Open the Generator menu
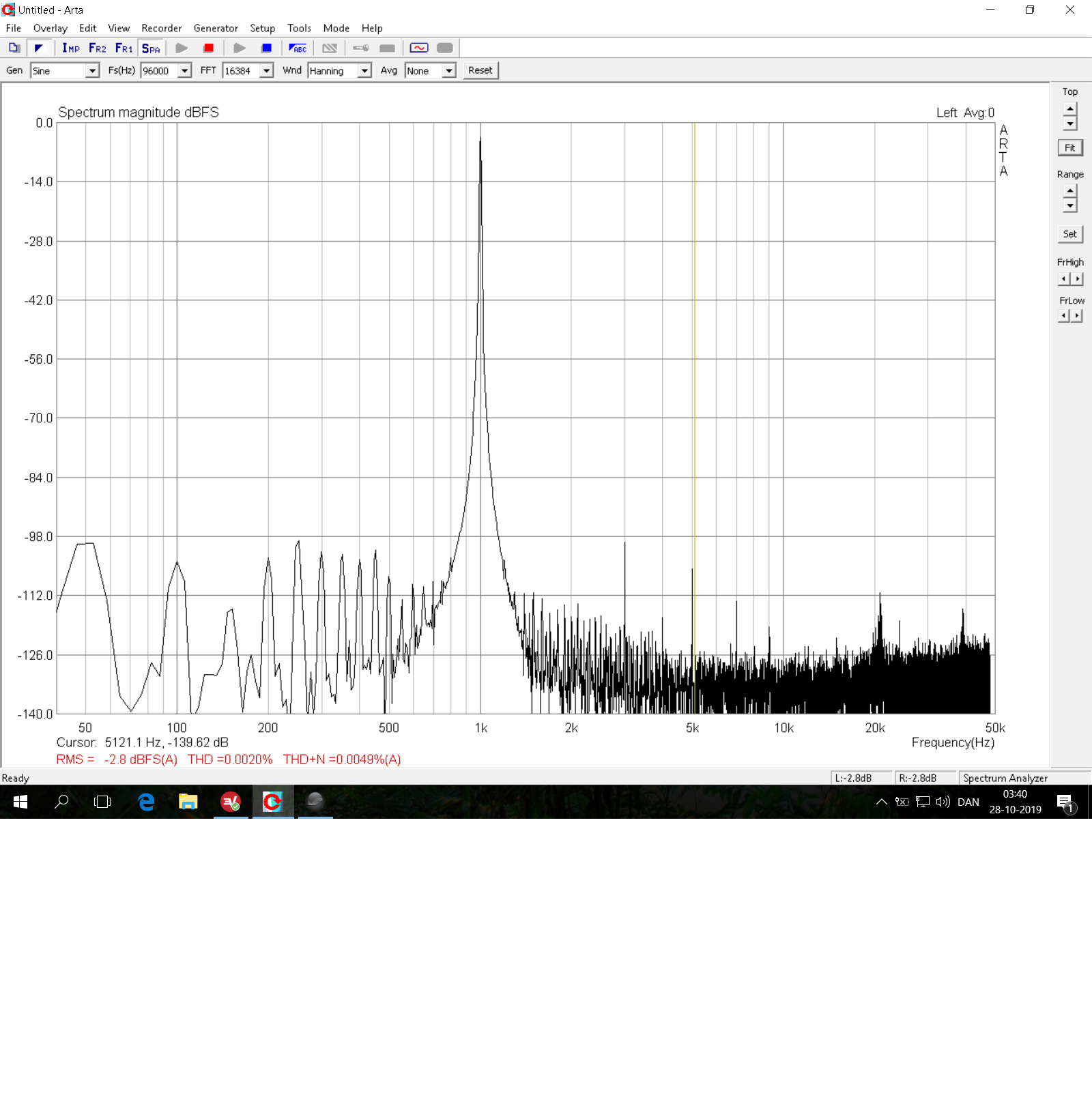Image resolution: width=1092 pixels, height=1119 pixels. coord(216,28)
